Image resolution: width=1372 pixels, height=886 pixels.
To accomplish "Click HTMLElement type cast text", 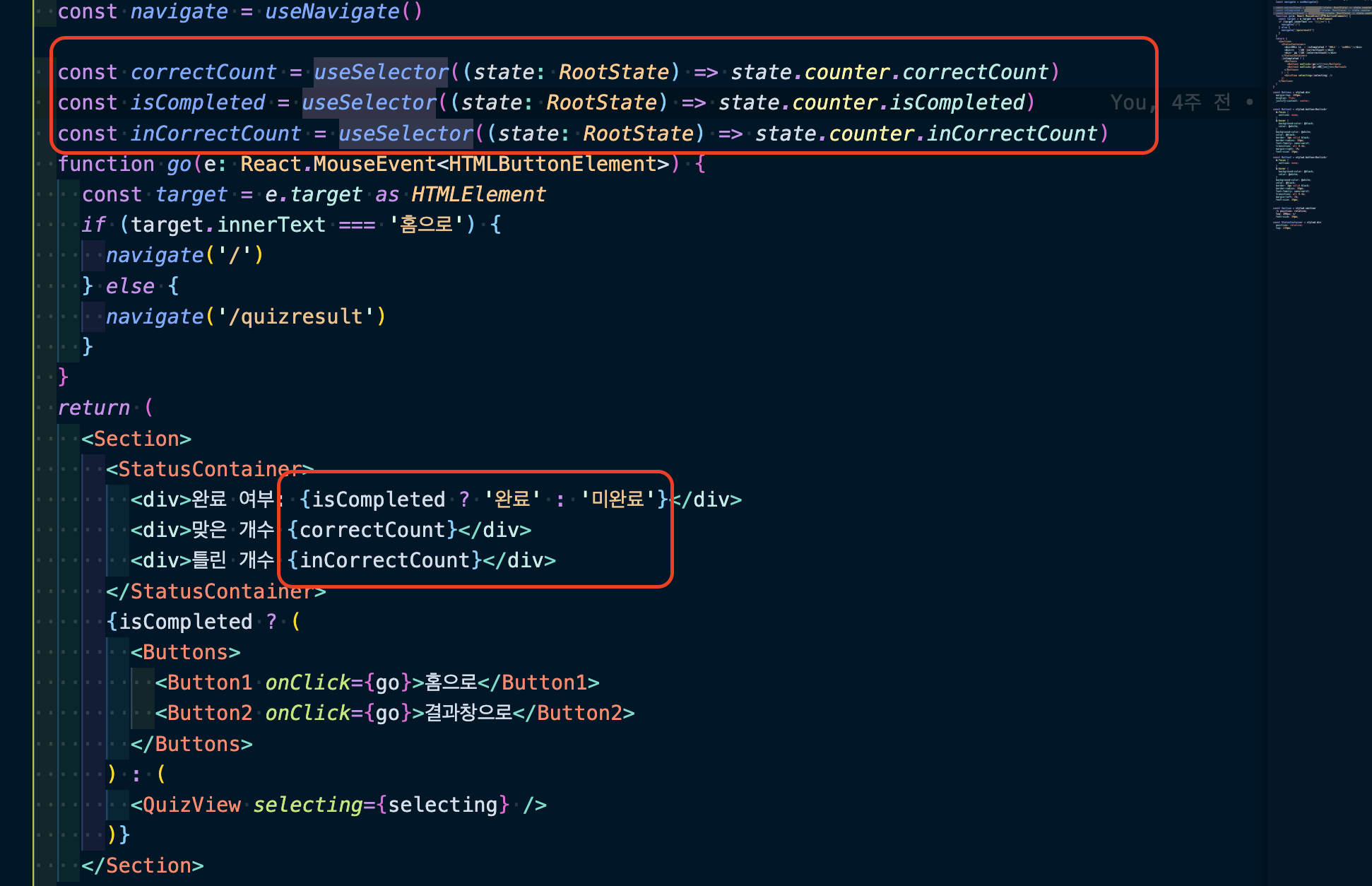I will point(478,195).
